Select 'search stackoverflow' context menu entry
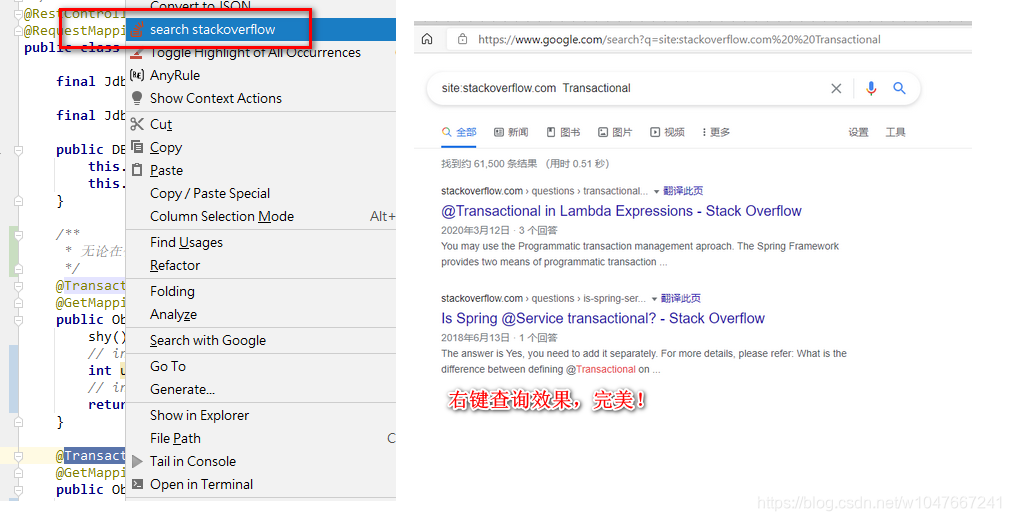 pos(261,30)
